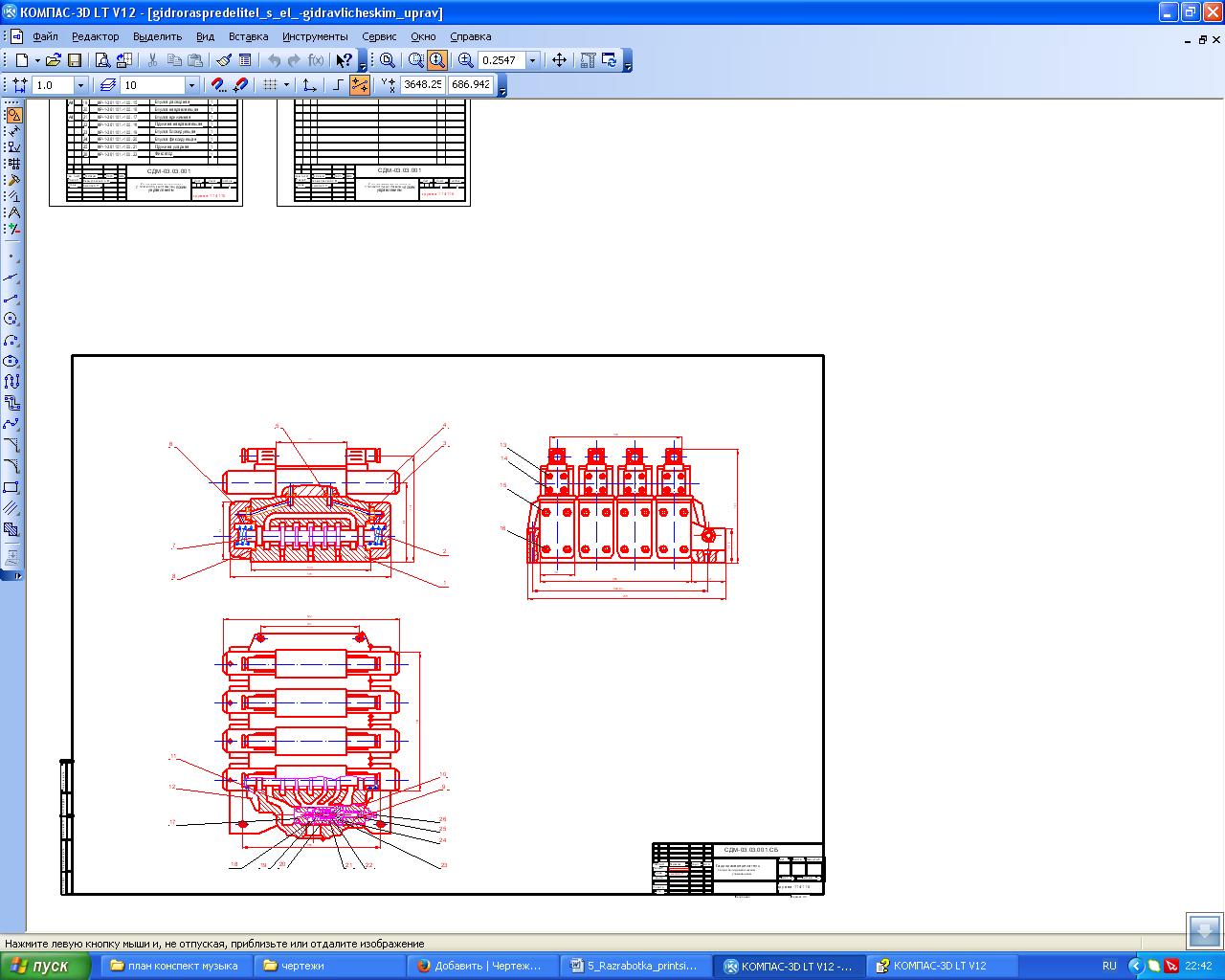
Task: Toggle the disable snaps magnet icon
Action: click(240, 85)
